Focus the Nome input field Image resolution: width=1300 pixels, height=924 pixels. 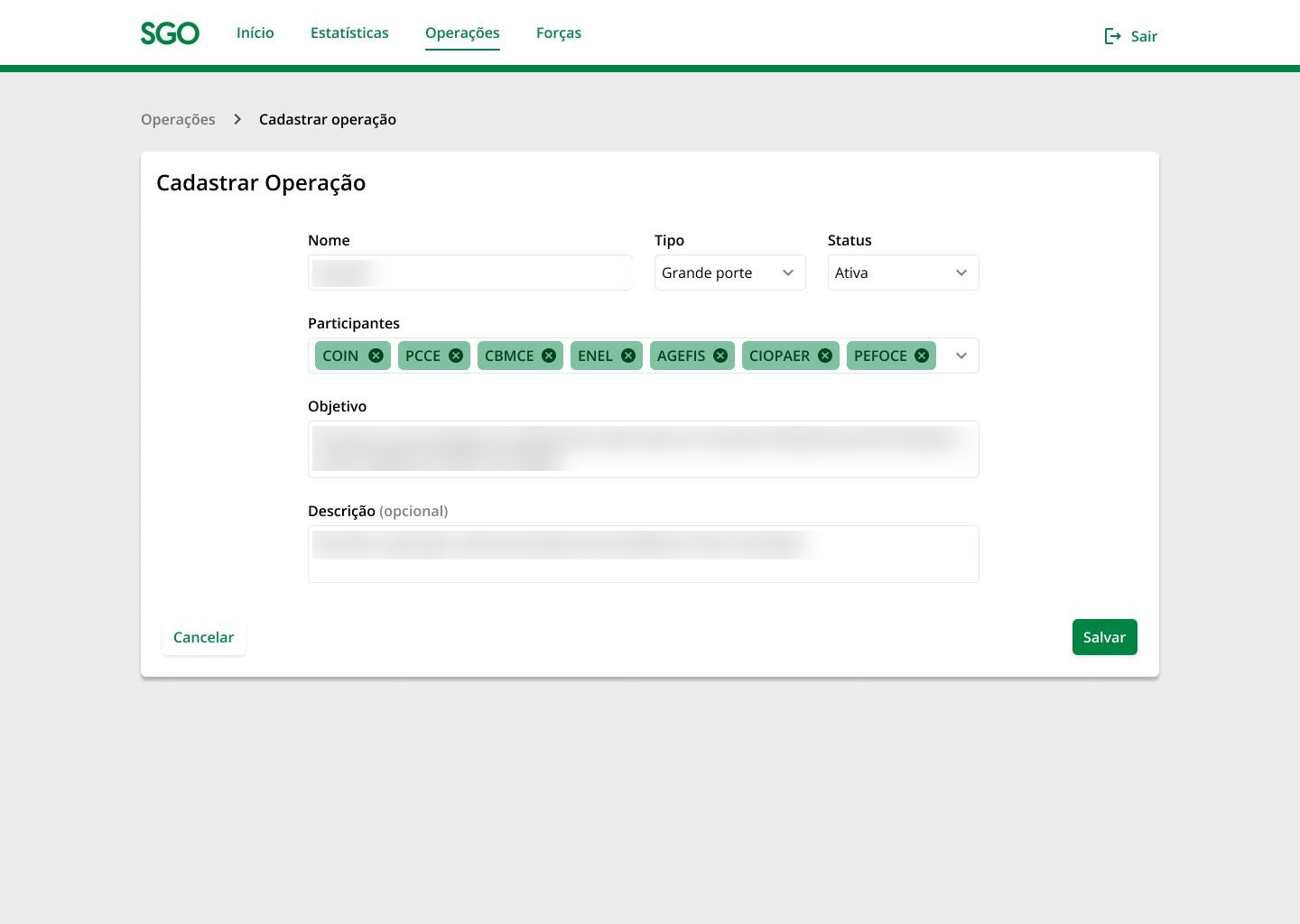pos(469,273)
